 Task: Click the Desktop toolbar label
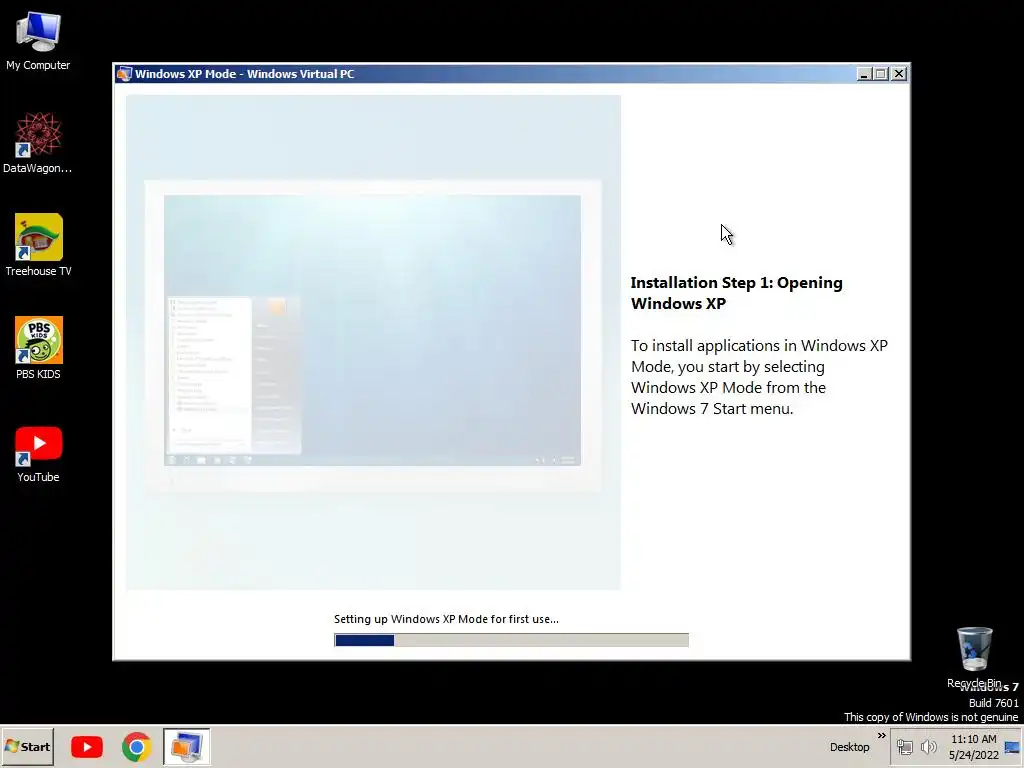click(x=849, y=747)
